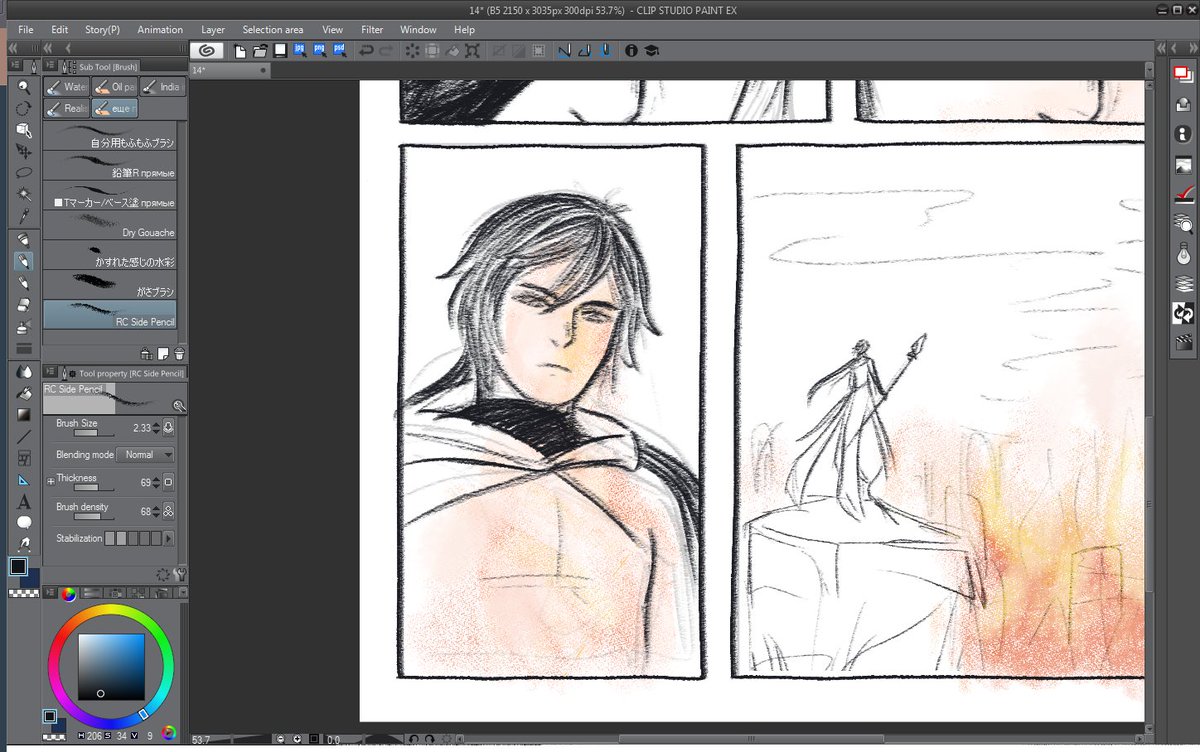Screen dimensions: 1200x752
Task: Click the Undo toolbar arrow
Action: pos(367,50)
